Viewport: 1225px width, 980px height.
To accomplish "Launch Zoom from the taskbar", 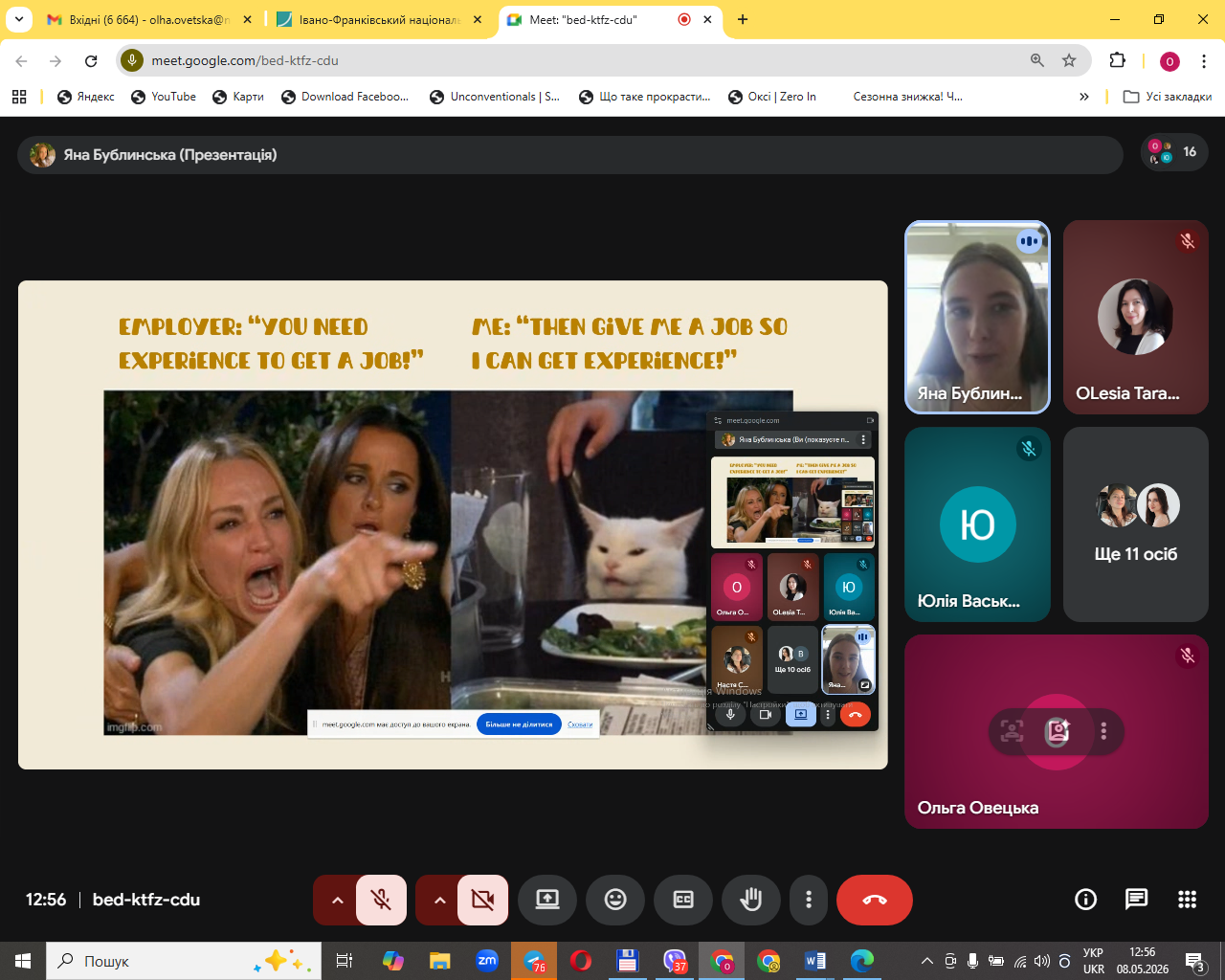I will (x=487, y=961).
